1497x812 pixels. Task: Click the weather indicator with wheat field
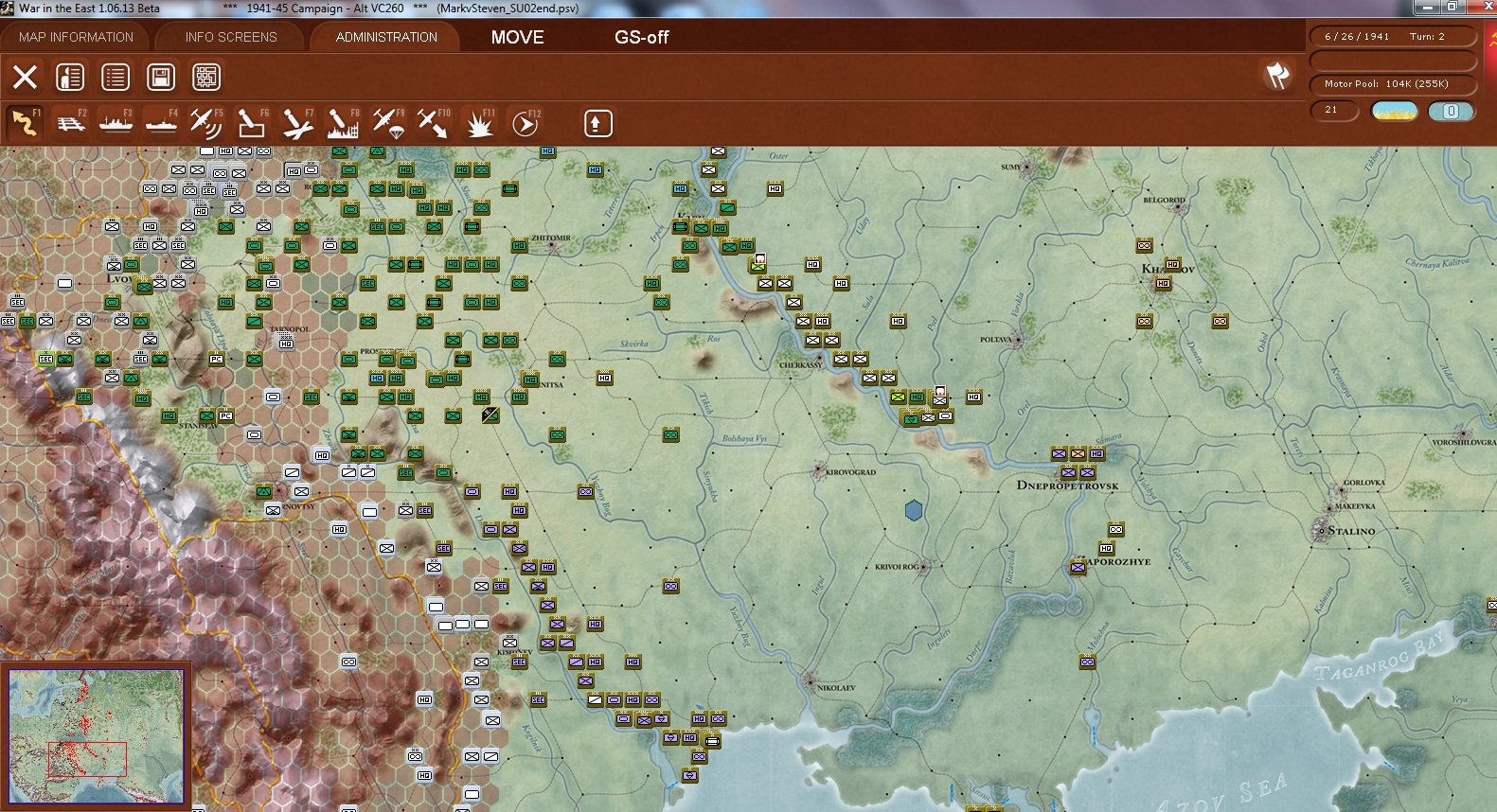click(1395, 111)
